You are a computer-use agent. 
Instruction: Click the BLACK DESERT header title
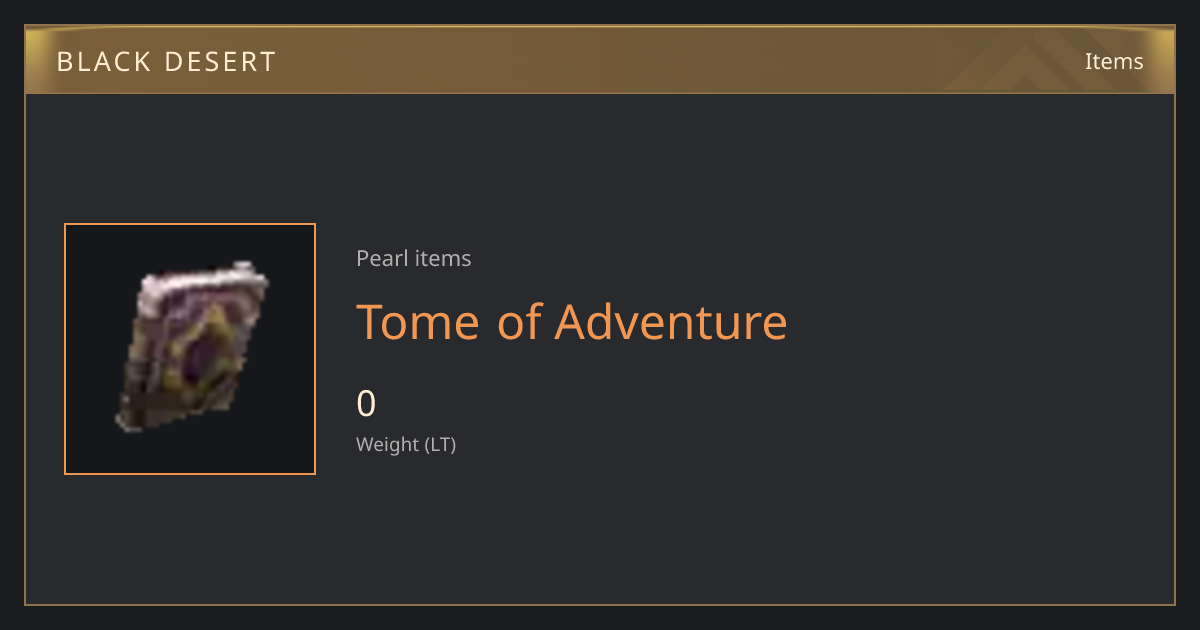166,62
